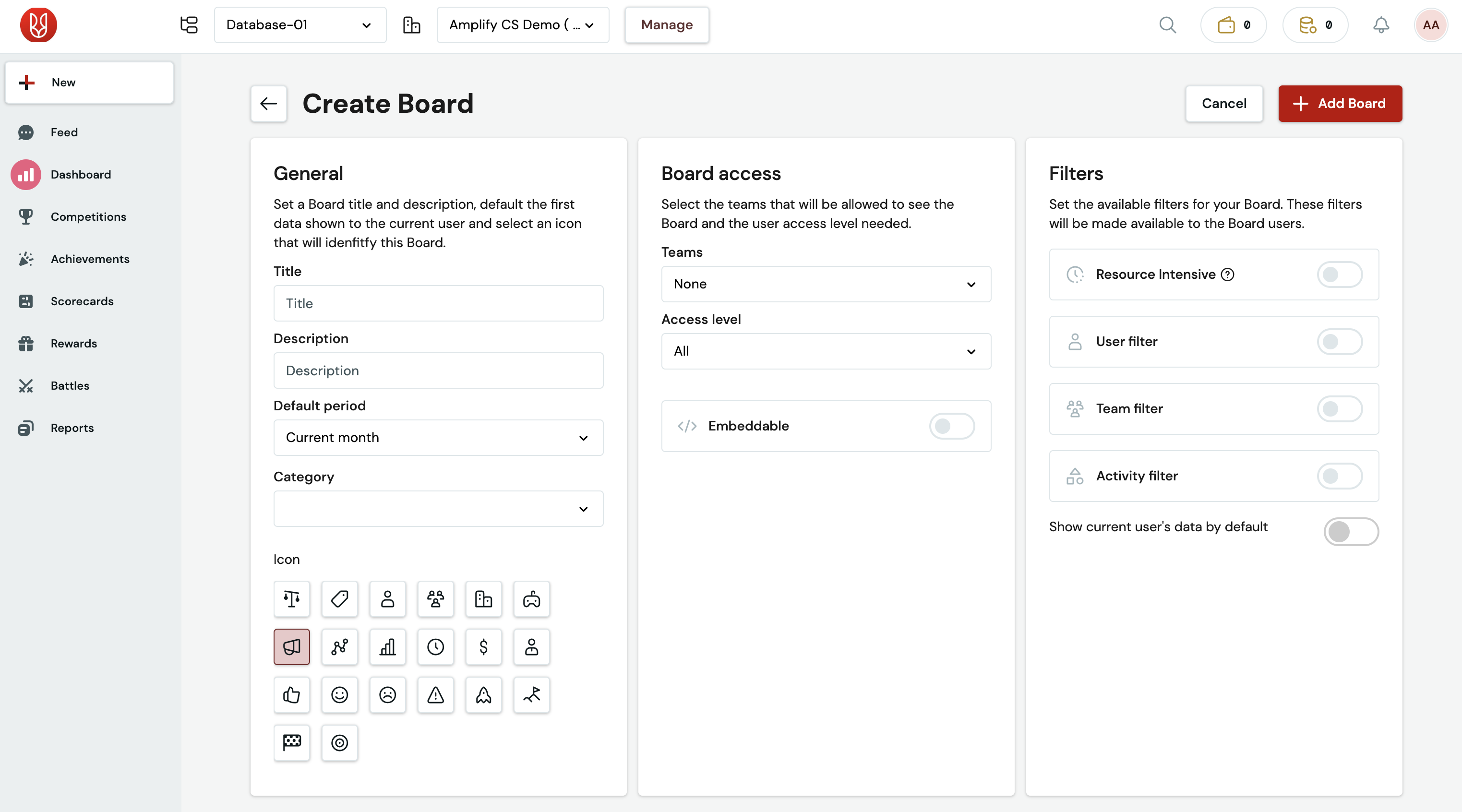Select the rocket board icon
The width and height of the screenshot is (1462, 812).
click(483, 694)
